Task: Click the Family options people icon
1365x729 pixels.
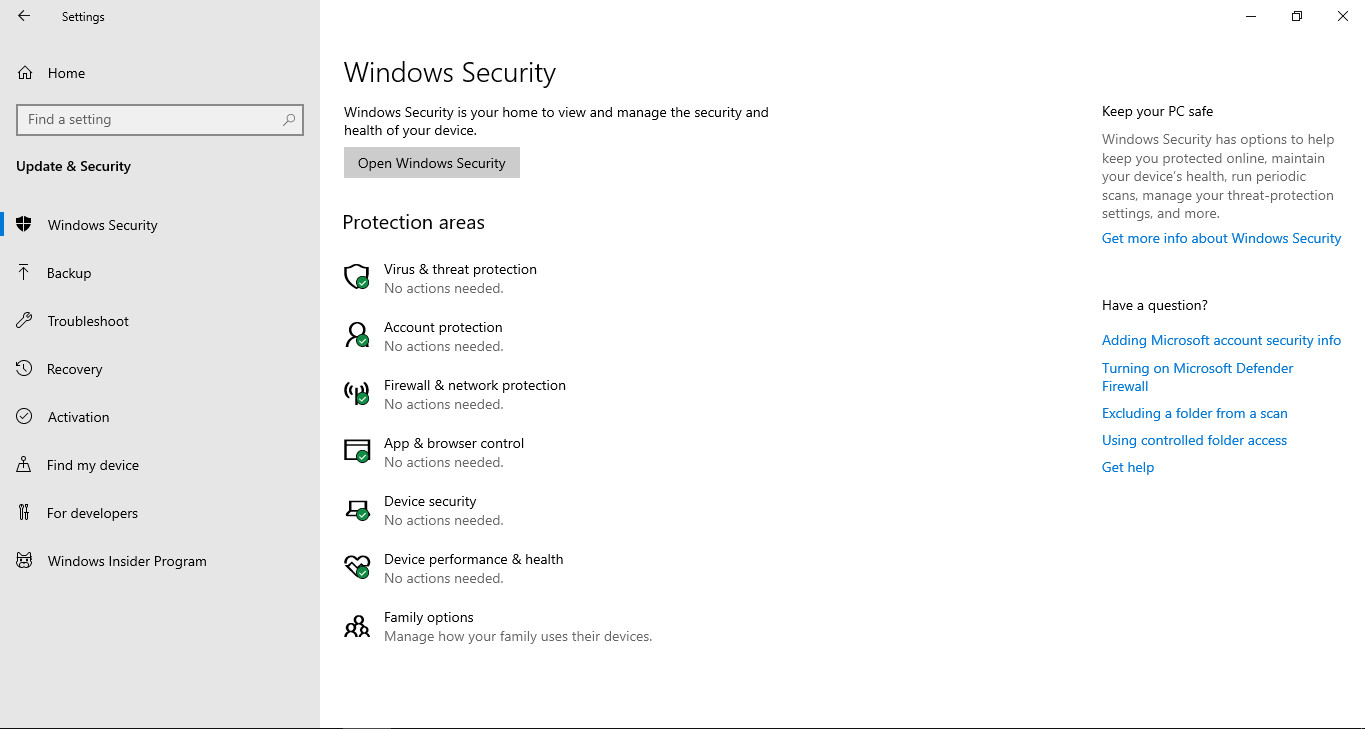Action: (x=357, y=626)
